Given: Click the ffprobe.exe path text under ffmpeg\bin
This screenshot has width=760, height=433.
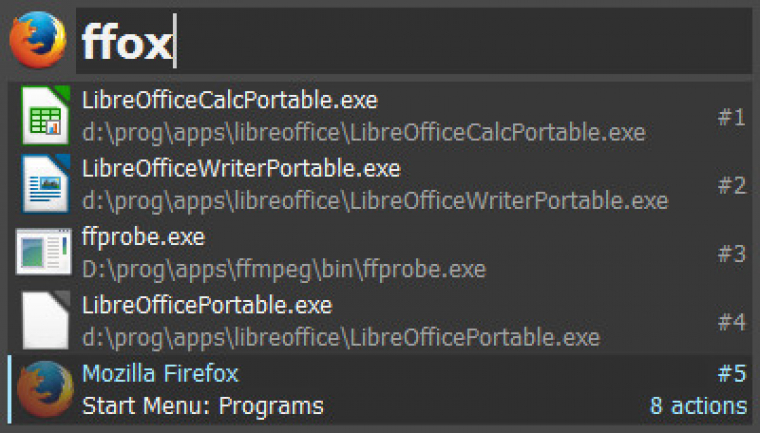Looking at the screenshot, I should (284, 270).
